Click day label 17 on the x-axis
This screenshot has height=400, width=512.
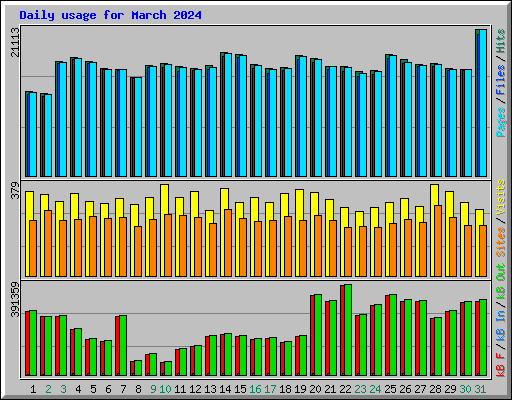pos(270,389)
